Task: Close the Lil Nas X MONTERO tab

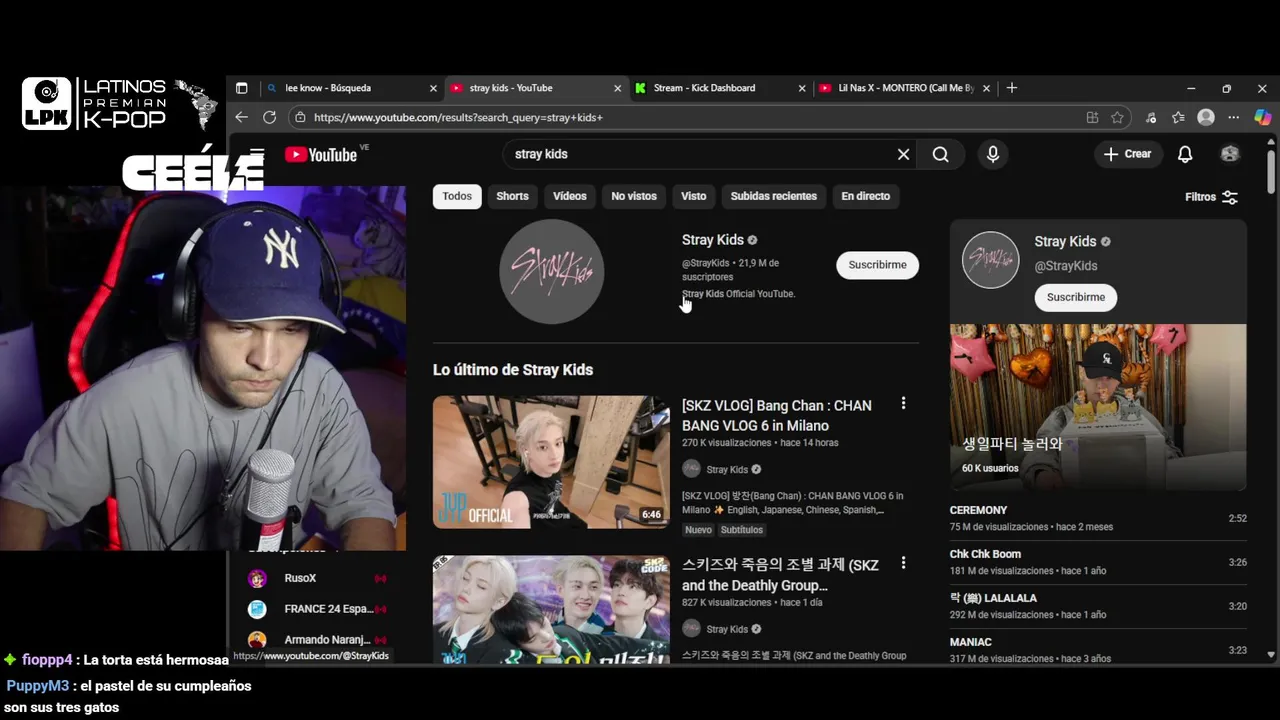Action: click(986, 88)
